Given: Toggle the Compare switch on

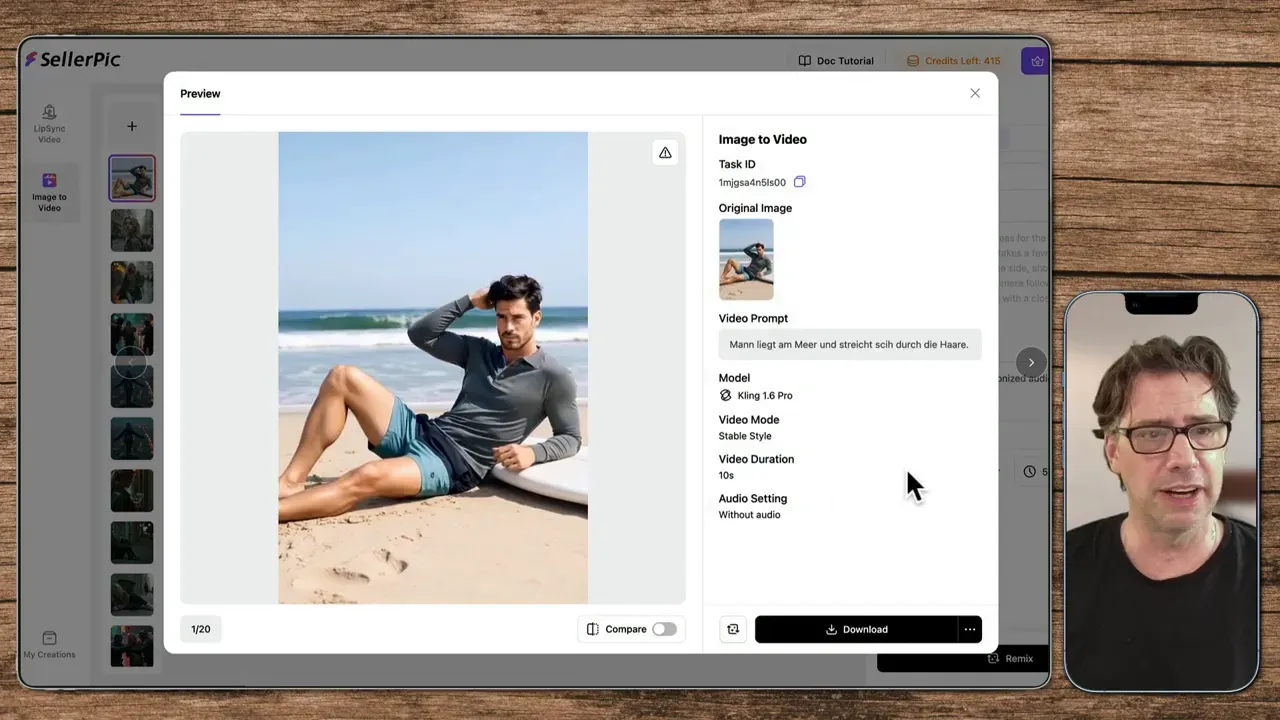Looking at the screenshot, I should (x=664, y=629).
